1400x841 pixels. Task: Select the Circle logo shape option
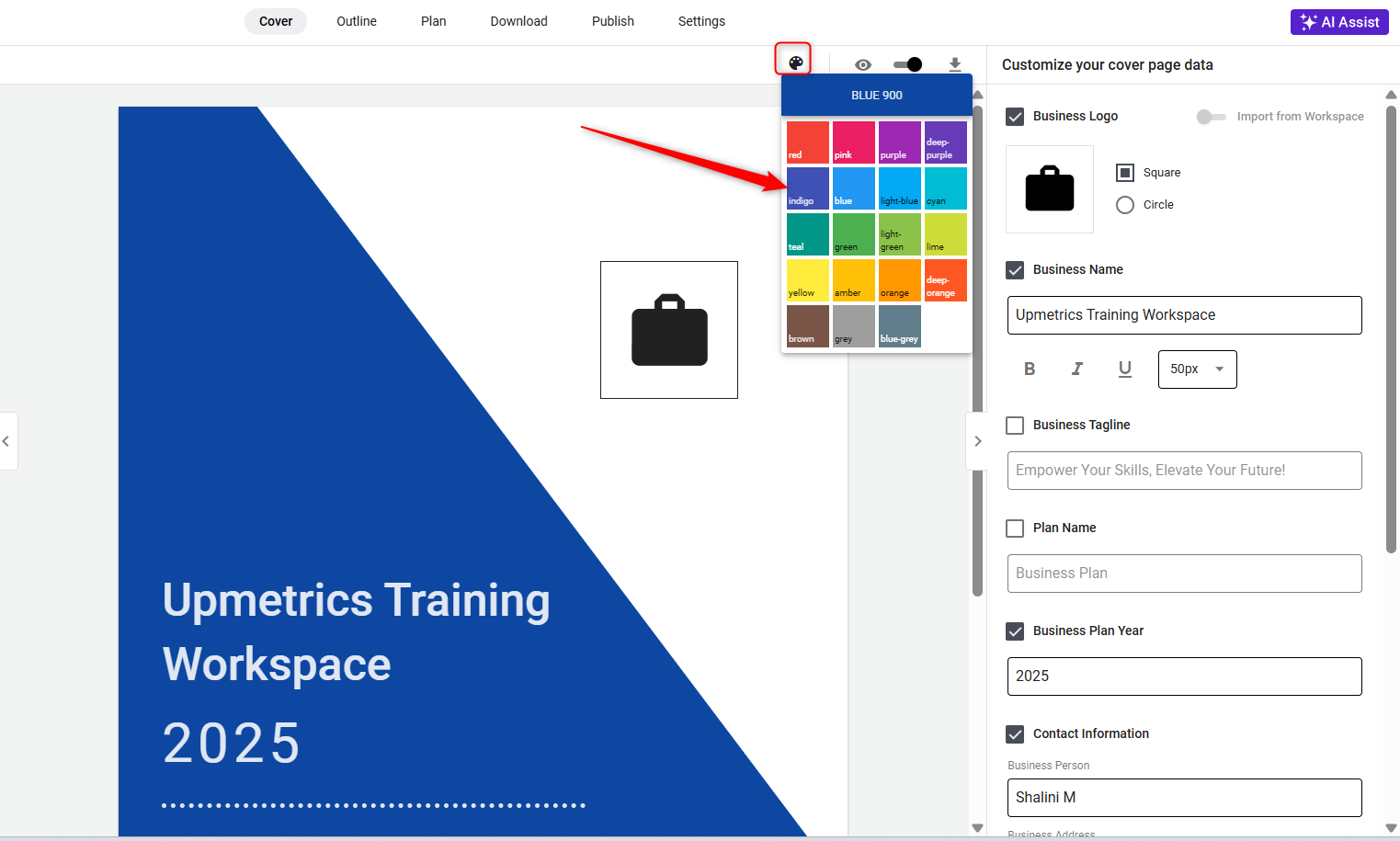click(1125, 205)
